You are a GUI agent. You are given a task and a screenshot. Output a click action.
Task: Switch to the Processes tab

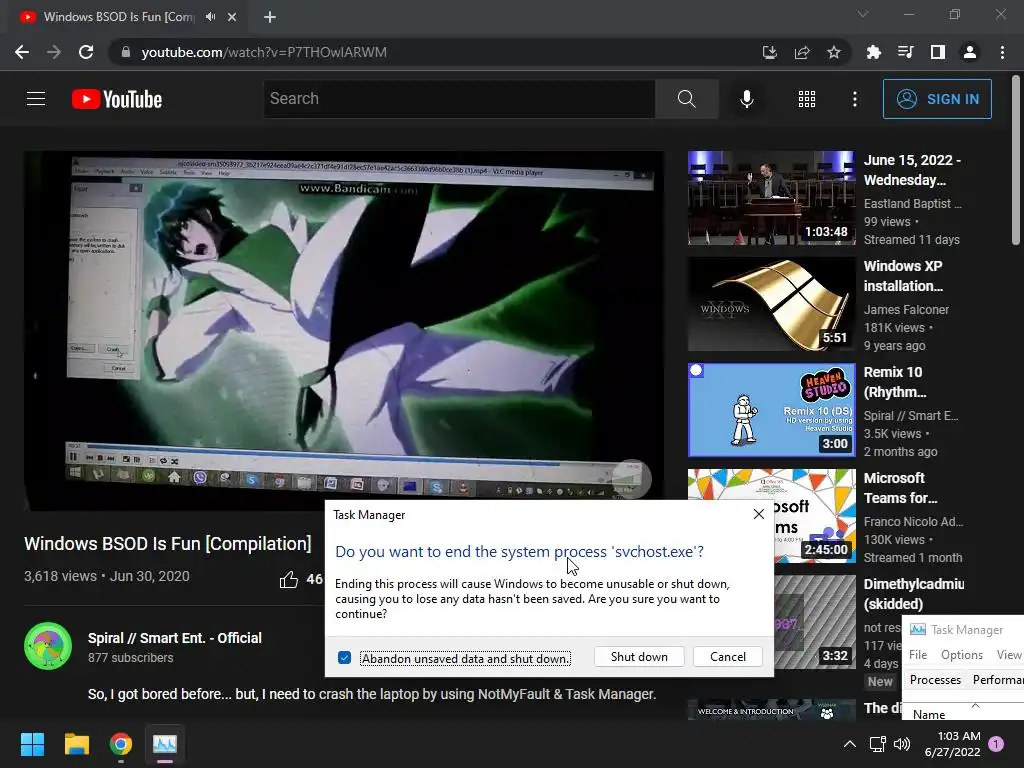click(935, 680)
